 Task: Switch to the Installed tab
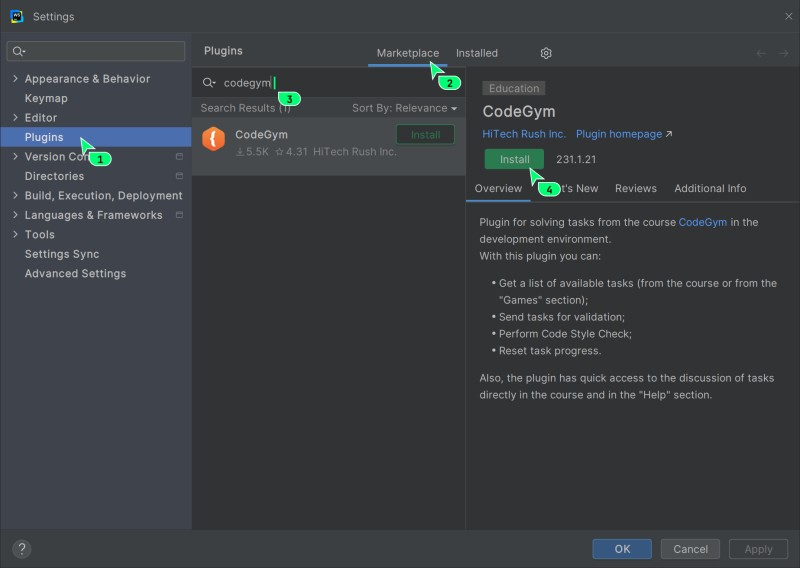(476, 53)
